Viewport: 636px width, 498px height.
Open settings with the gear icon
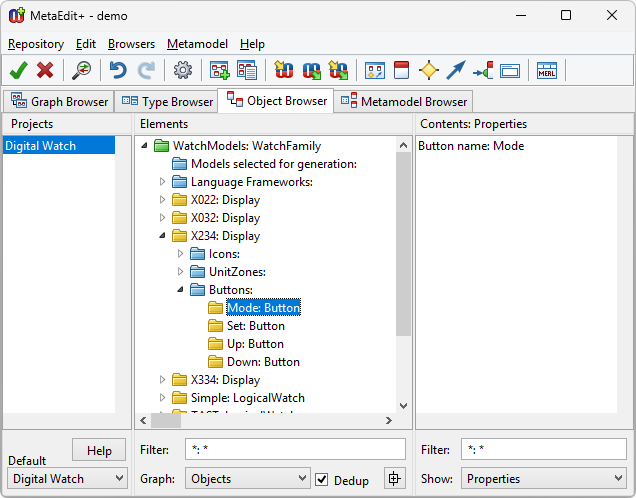pos(183,70)
